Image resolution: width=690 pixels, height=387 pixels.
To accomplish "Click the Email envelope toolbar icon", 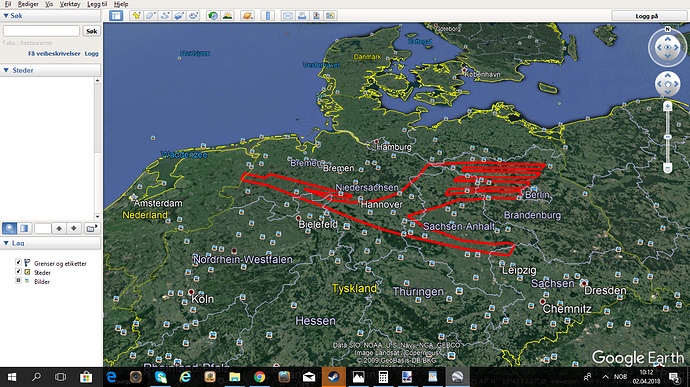I will (288, 15).
